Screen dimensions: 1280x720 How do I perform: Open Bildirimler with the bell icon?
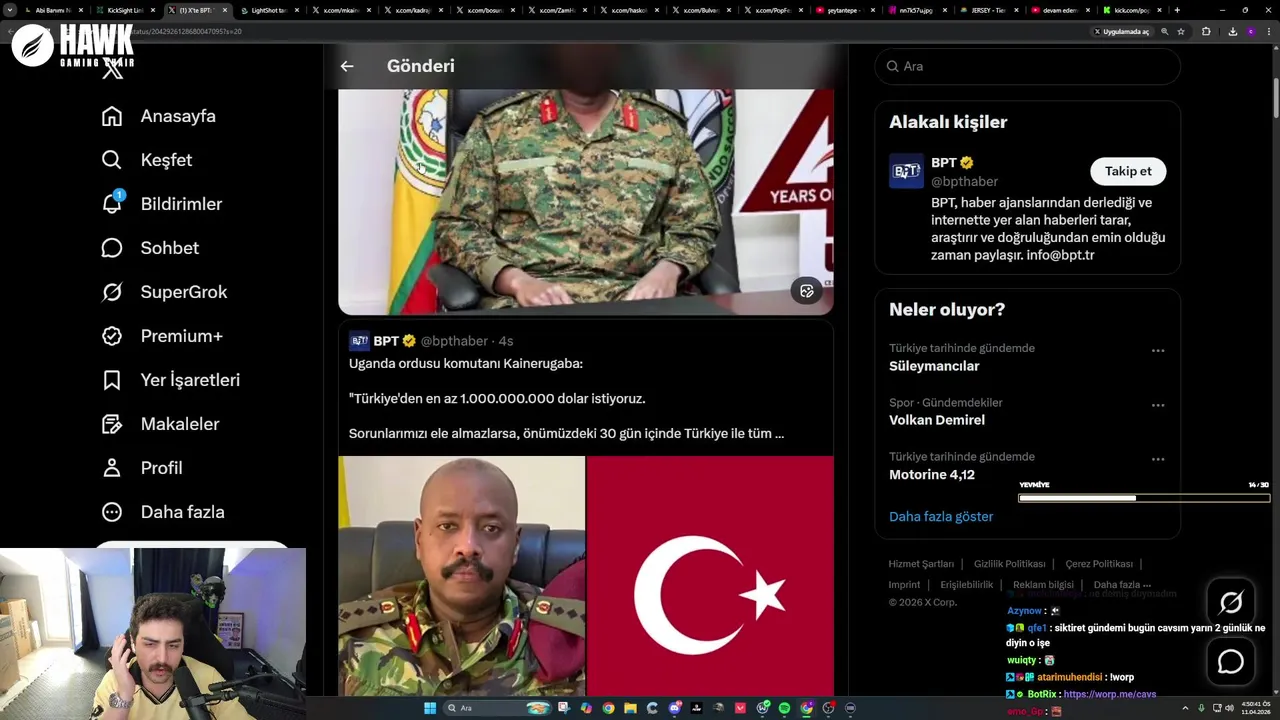click(162, 204)
